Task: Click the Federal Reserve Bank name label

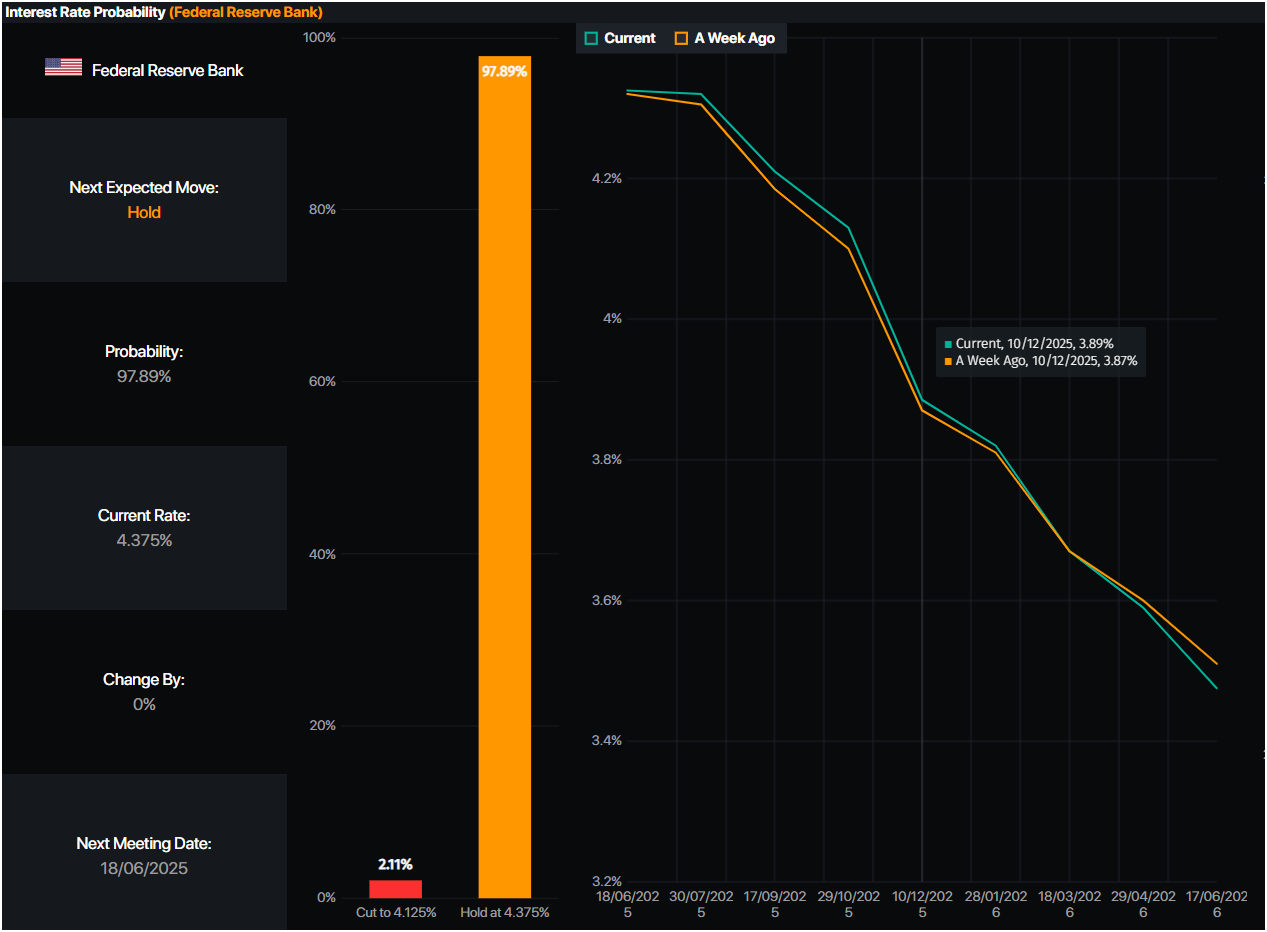Action: pos(167,70)
